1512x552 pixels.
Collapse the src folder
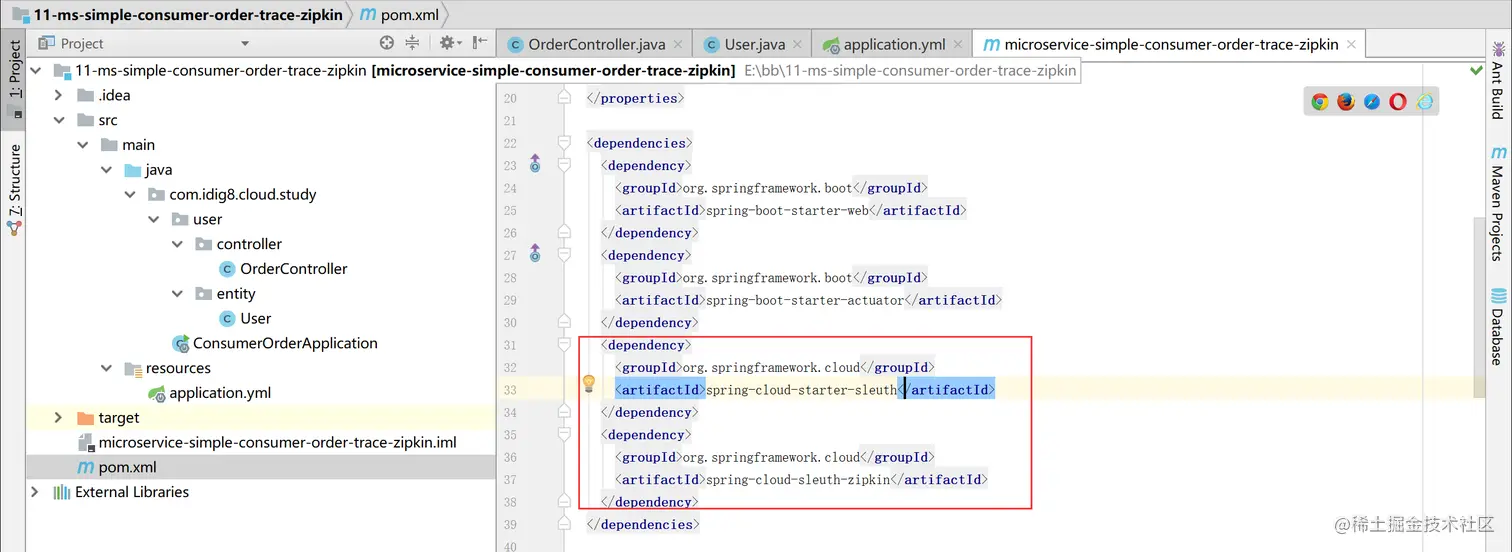pyautogui.click(x=59, y=120)
